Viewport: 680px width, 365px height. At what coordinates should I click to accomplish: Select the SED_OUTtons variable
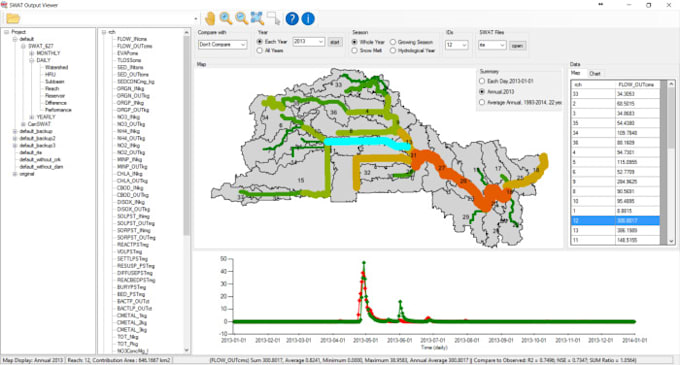coord(133,75)
